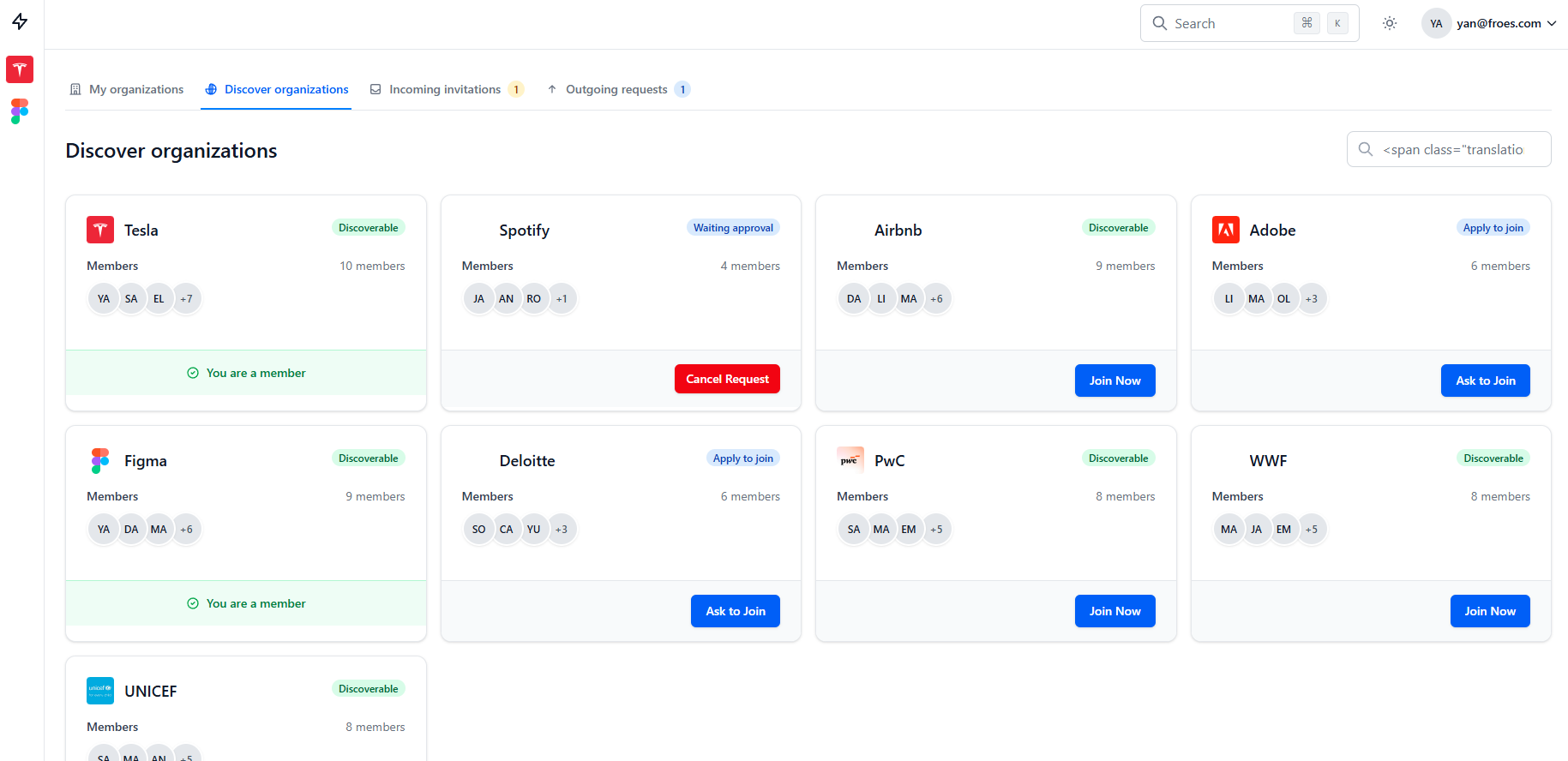Click the Deloitte organization name
Image resolution: width=1568 pixels, height=761 pixels.
pos(527,461)
